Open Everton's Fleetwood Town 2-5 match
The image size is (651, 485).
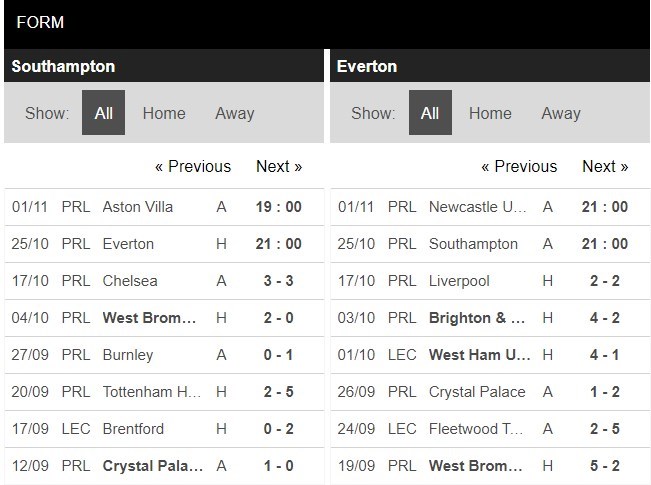coord(490,429)
